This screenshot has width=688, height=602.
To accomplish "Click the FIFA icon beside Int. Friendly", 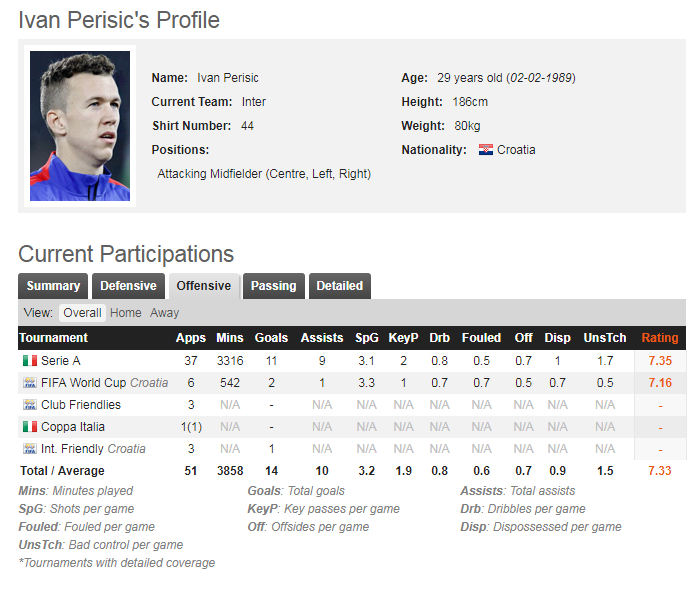I will (29, 449).
